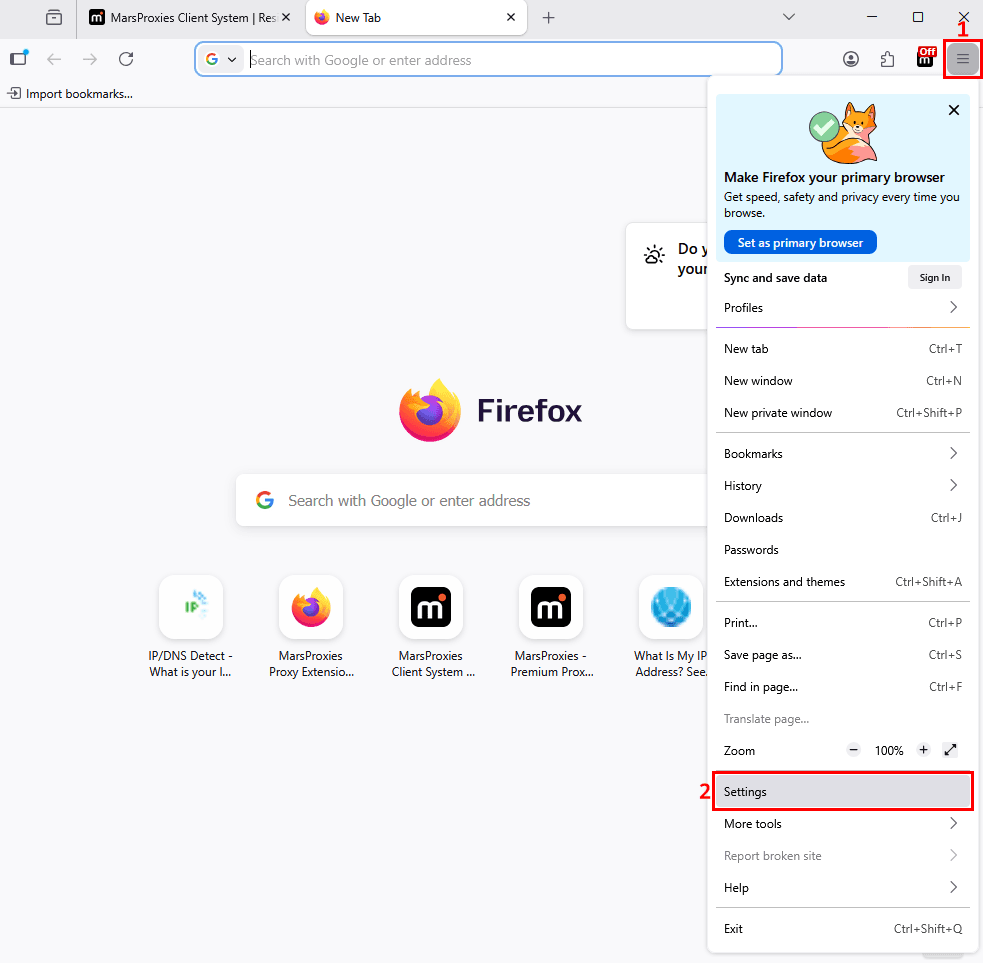The image size is (983, 963).
Task: Expand the Bookmarks submenu
Action: click(843, 453)
